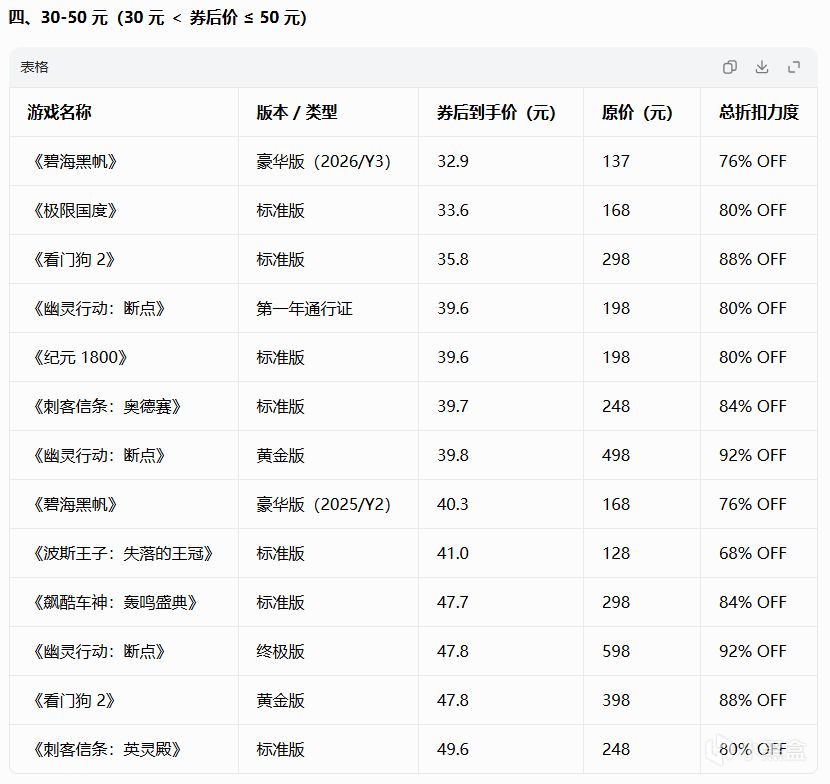This screenshot has width=830, height=784.
Task: Click 豪华版（2026/Y3）cell
Action: tap(323, 161)
